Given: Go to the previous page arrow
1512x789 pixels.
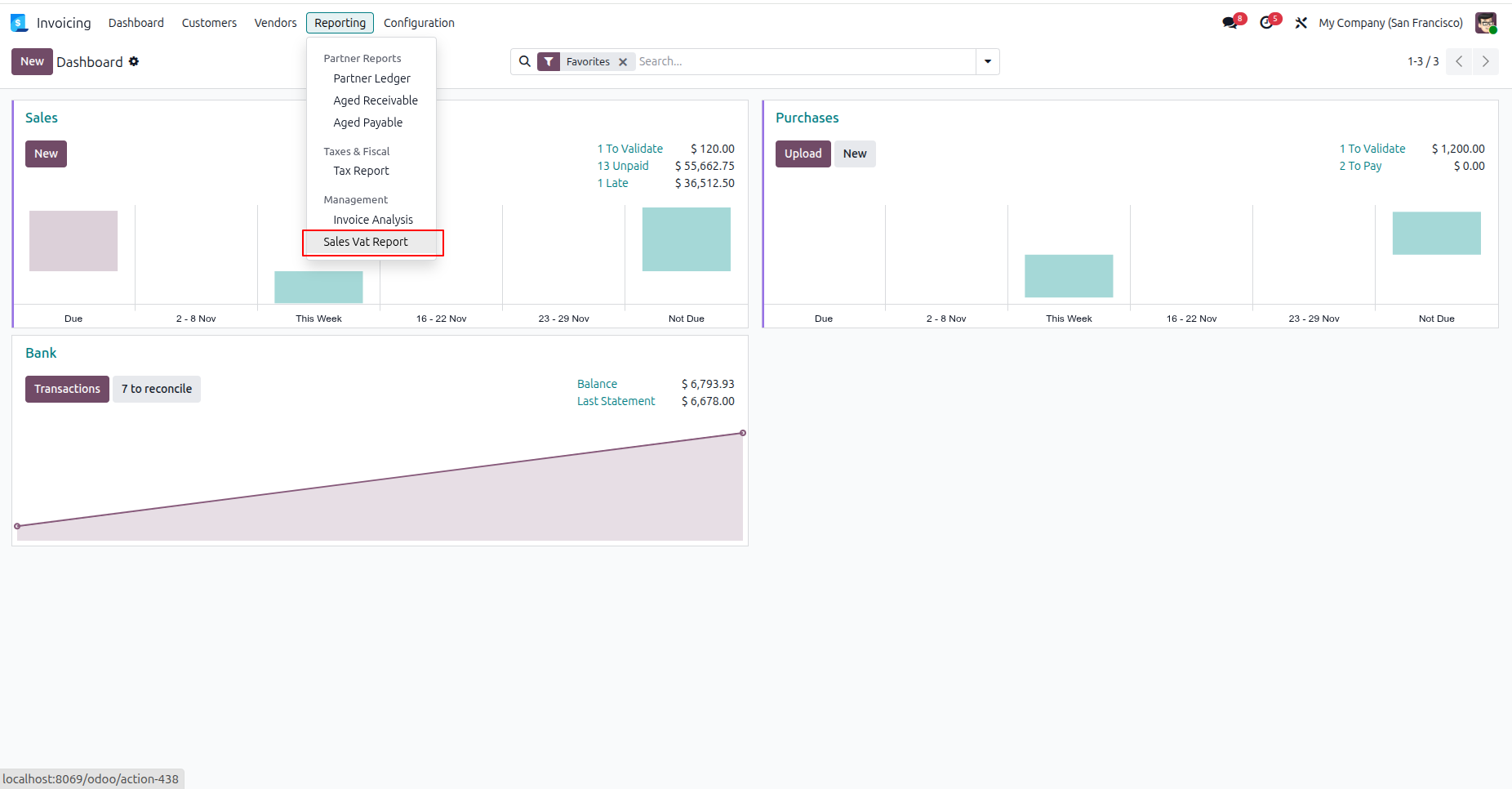Looking at the screenshot, I should 1459,61.
